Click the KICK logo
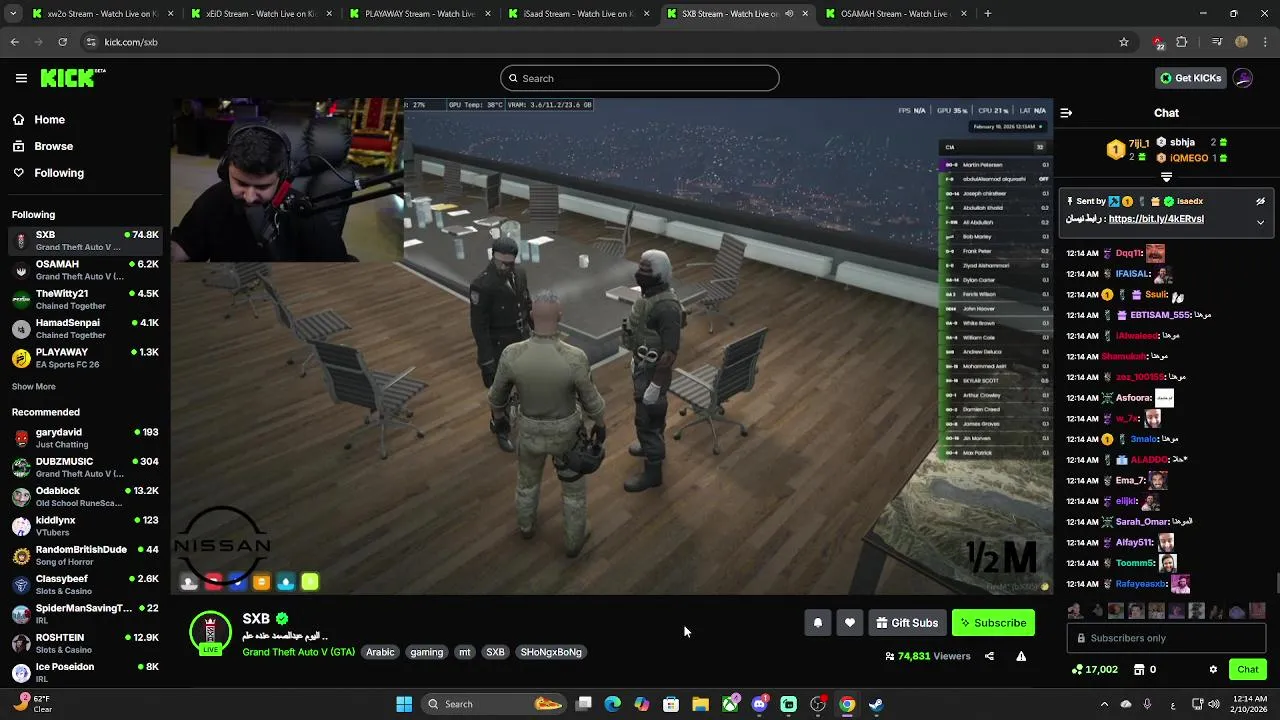The width and height of the screenshot is (1280, 720). tap(73, 78)
